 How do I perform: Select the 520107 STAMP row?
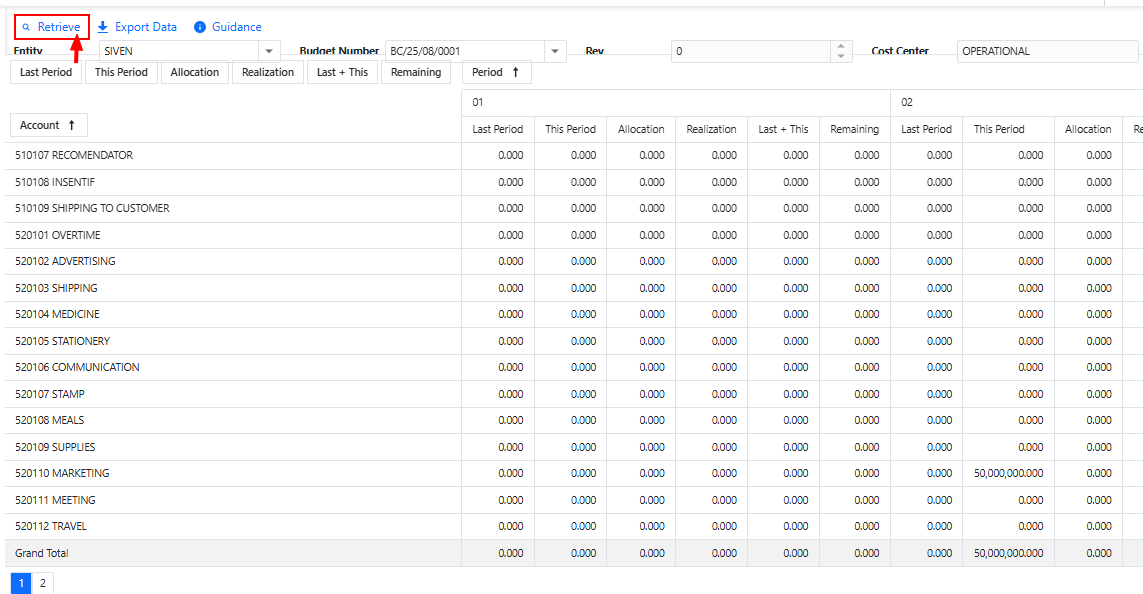(x=233, y=394)
